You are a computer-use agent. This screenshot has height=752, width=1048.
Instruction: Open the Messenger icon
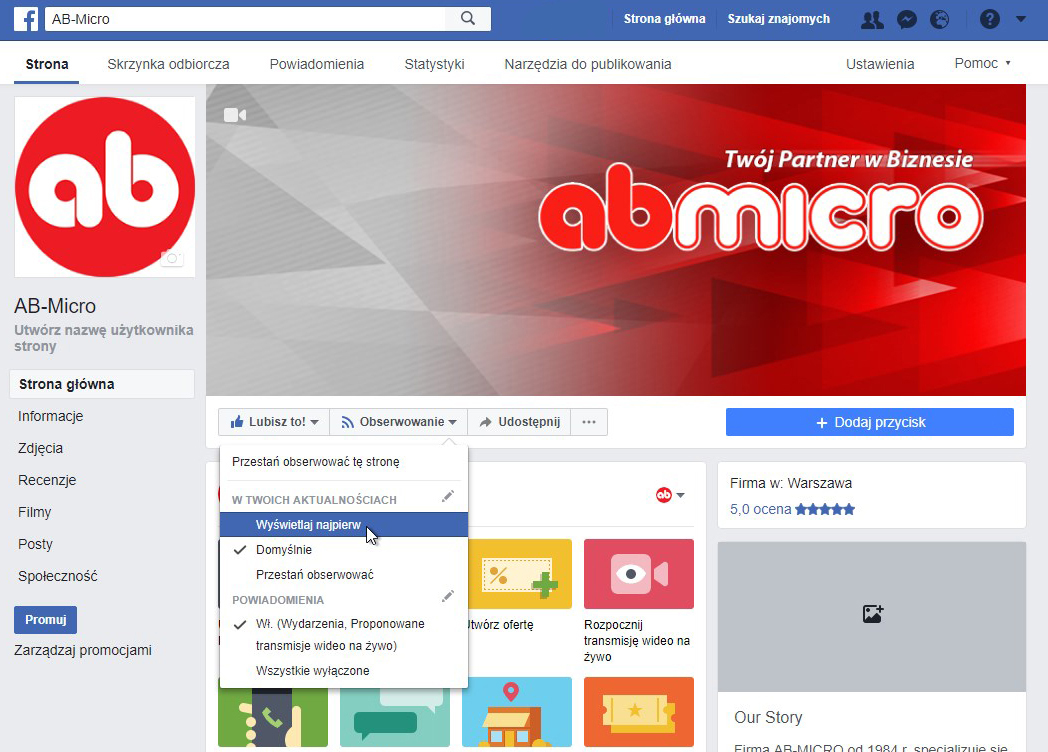[x=906, y=19]
